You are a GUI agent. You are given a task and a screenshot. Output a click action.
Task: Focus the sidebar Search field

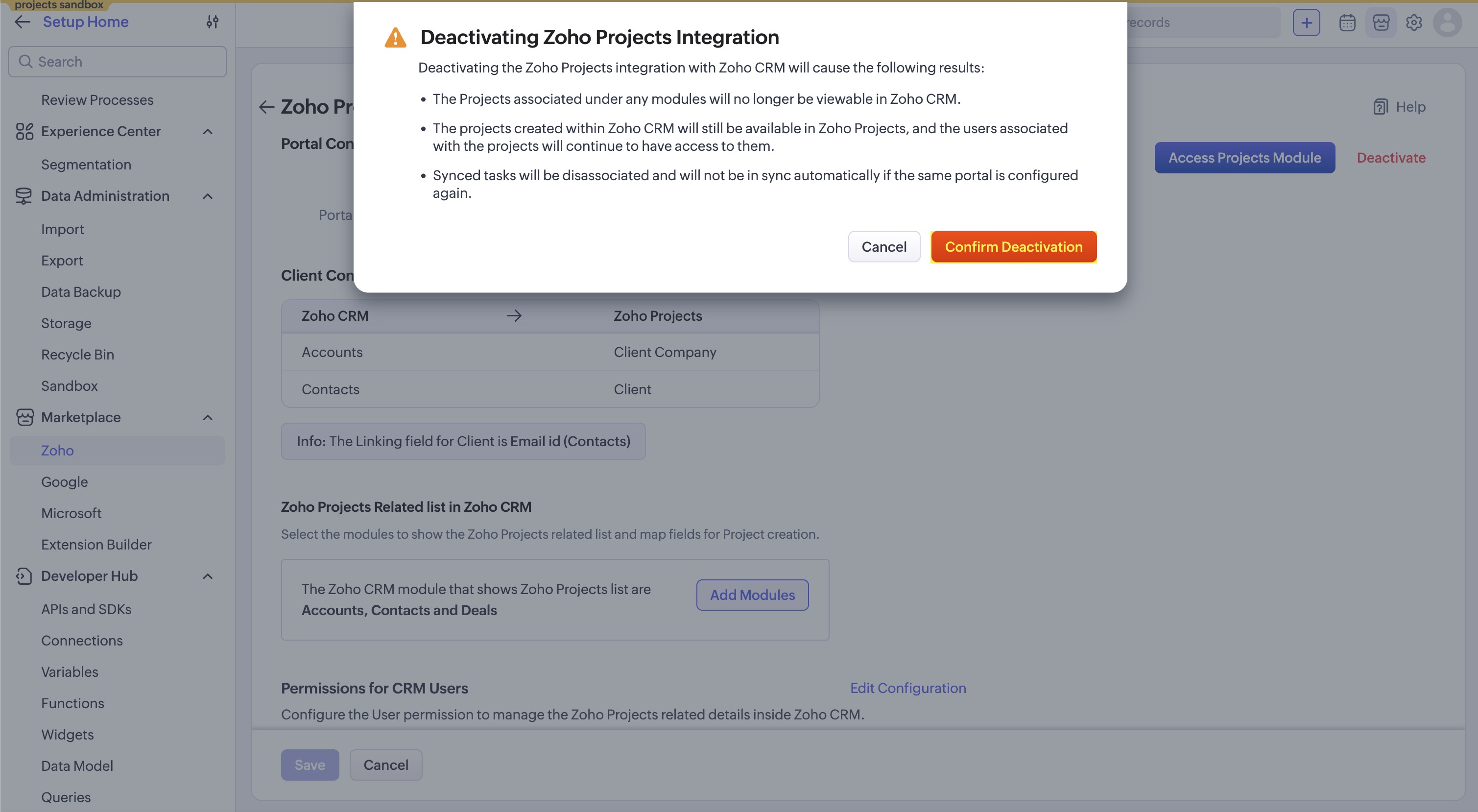pos(118,61)
